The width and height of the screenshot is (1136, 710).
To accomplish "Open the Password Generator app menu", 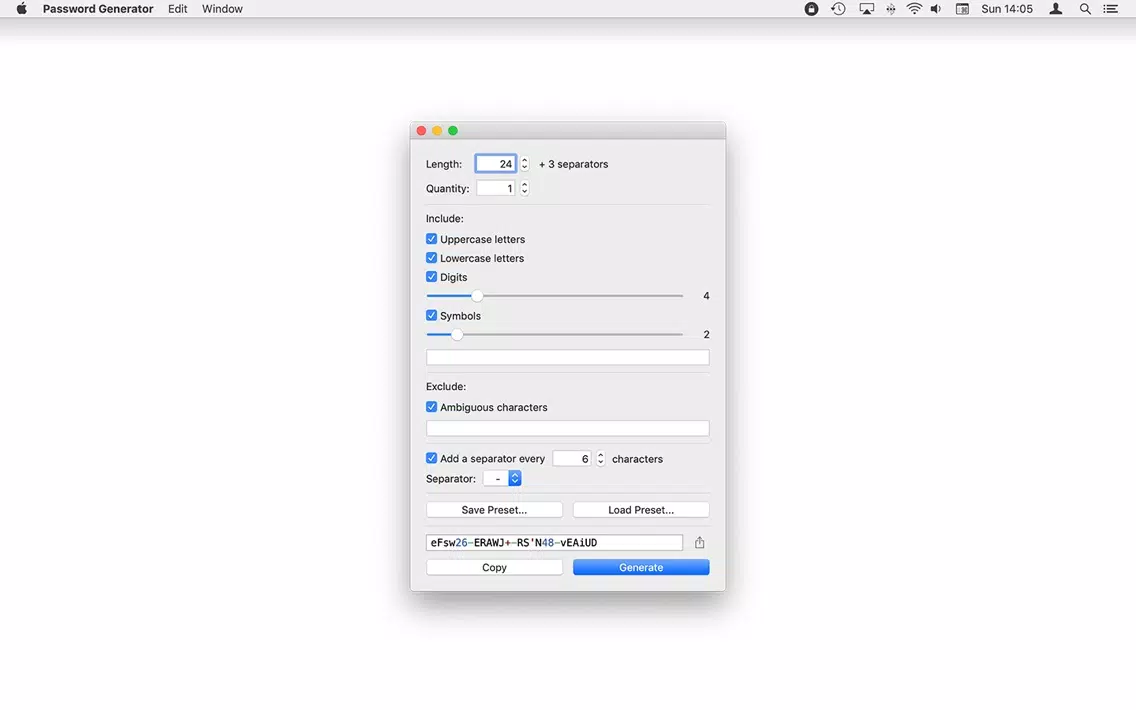I will (98, 9).
